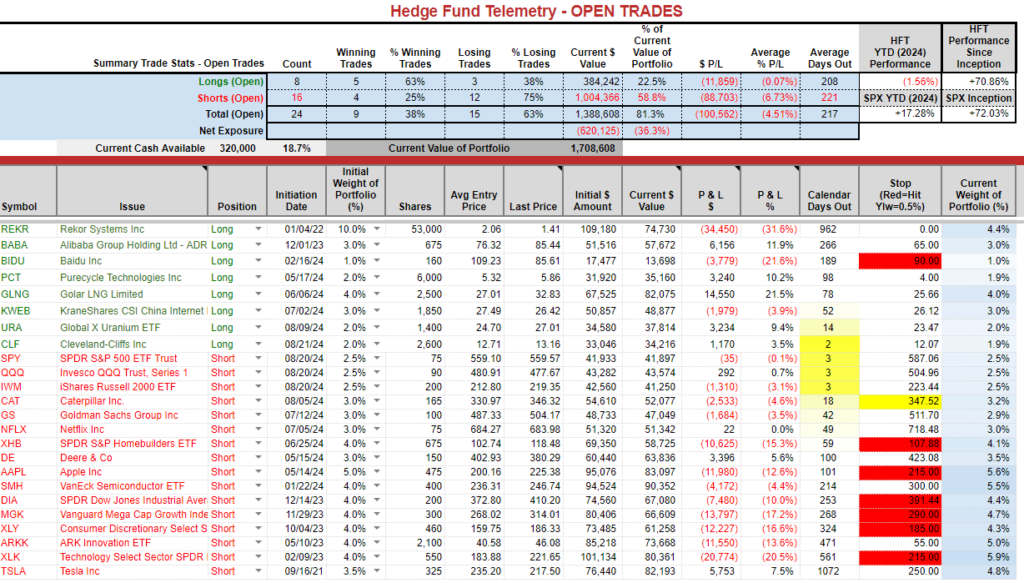Open Initial Weight dropdown for AAPL row
The image size is (1024, 583).
(377, 472)
